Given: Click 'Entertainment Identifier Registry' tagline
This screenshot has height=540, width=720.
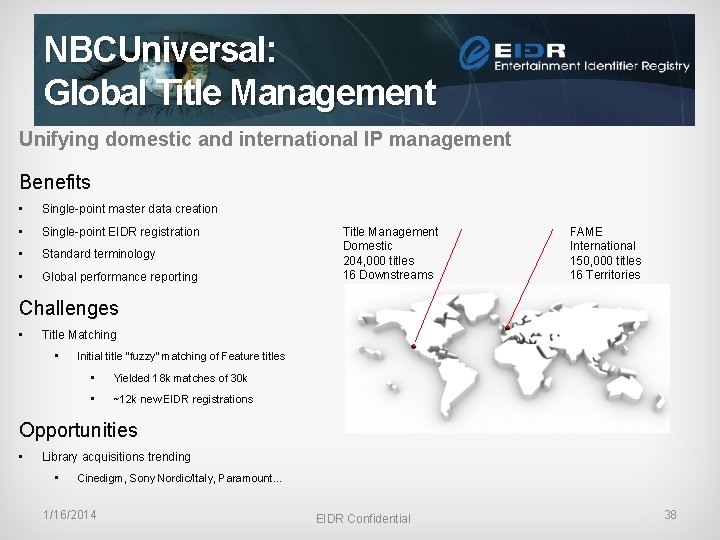Looking at the screenshot, I should [x=592, y=66].
